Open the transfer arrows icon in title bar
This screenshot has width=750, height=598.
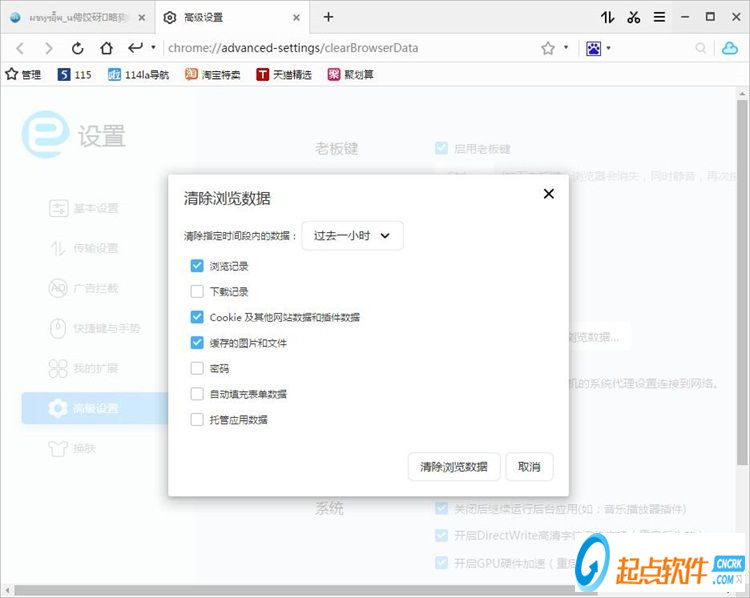tap(607, 18)
